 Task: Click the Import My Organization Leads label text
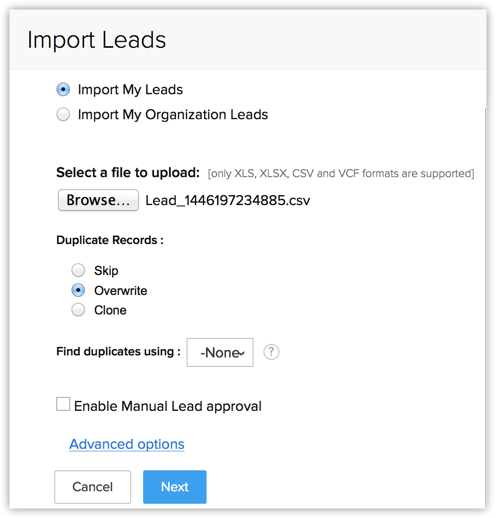173,115
